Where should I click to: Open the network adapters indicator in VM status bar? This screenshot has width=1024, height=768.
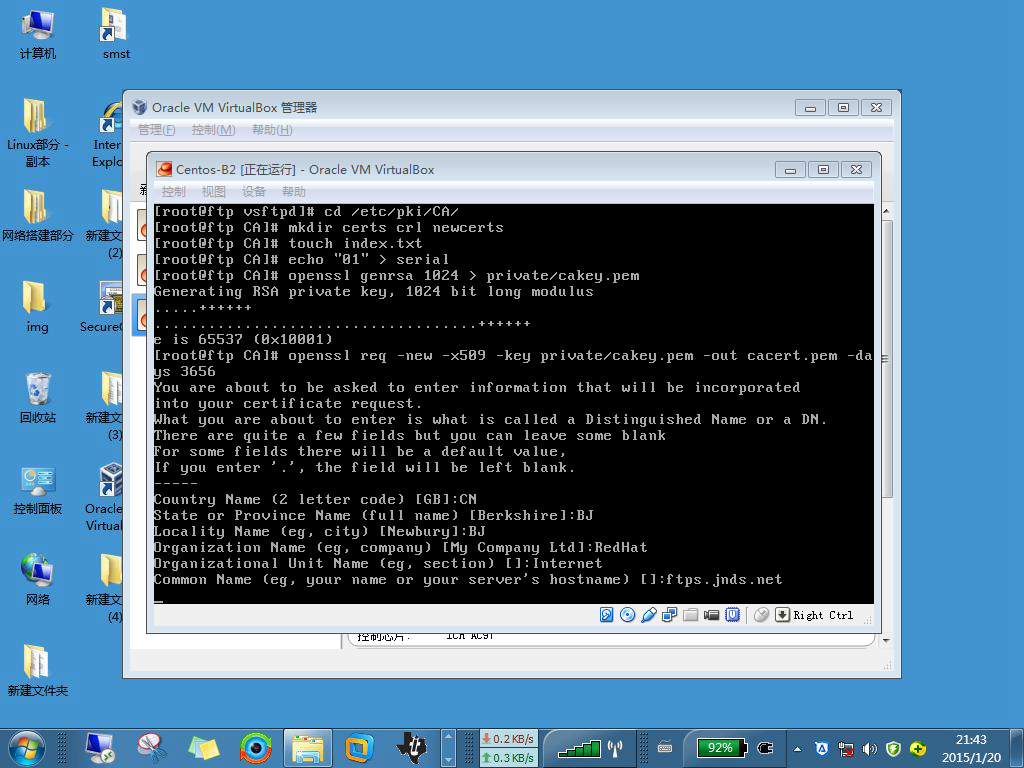pos(669,615)
